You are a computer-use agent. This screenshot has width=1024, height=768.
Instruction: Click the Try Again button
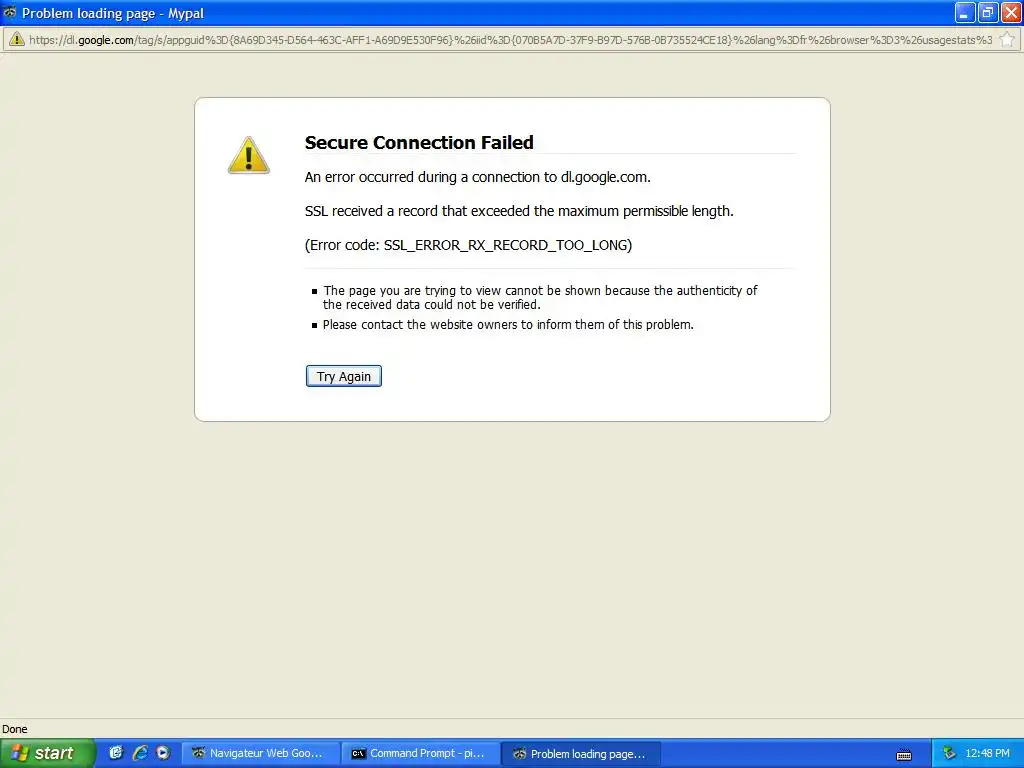[x=344, y=376]
